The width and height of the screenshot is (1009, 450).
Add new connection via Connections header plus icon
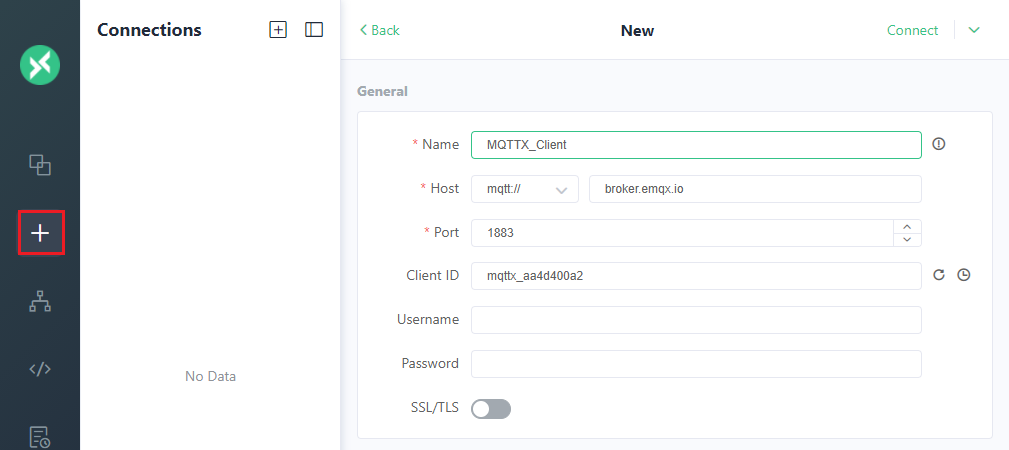tap(277, 30)
